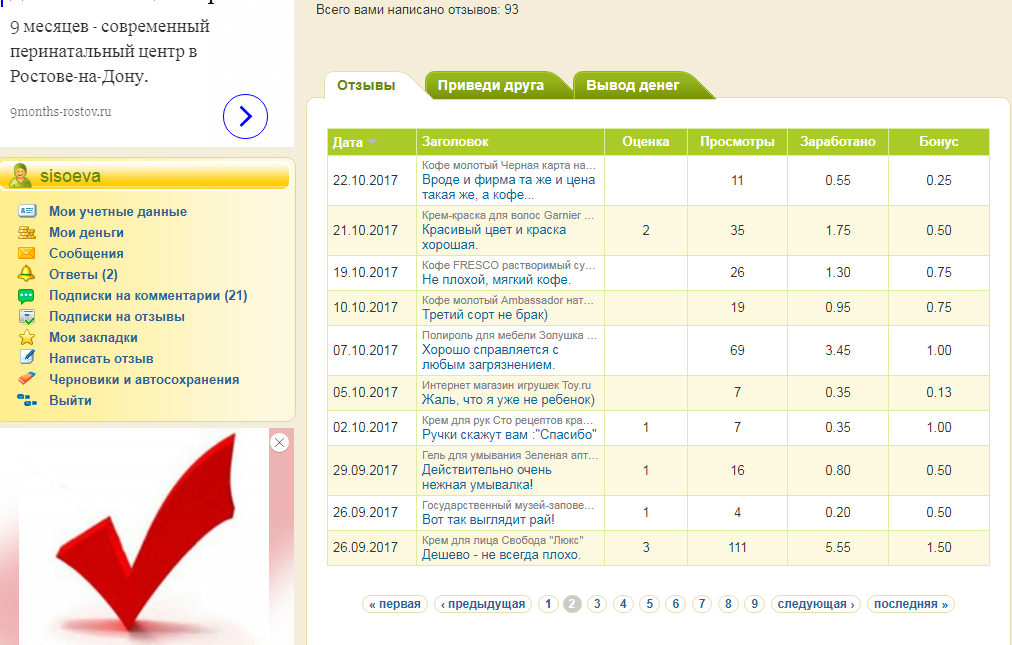
Task: Open review 'Хорошо справляется с любым загрязнением'
Action: point(490,357)
